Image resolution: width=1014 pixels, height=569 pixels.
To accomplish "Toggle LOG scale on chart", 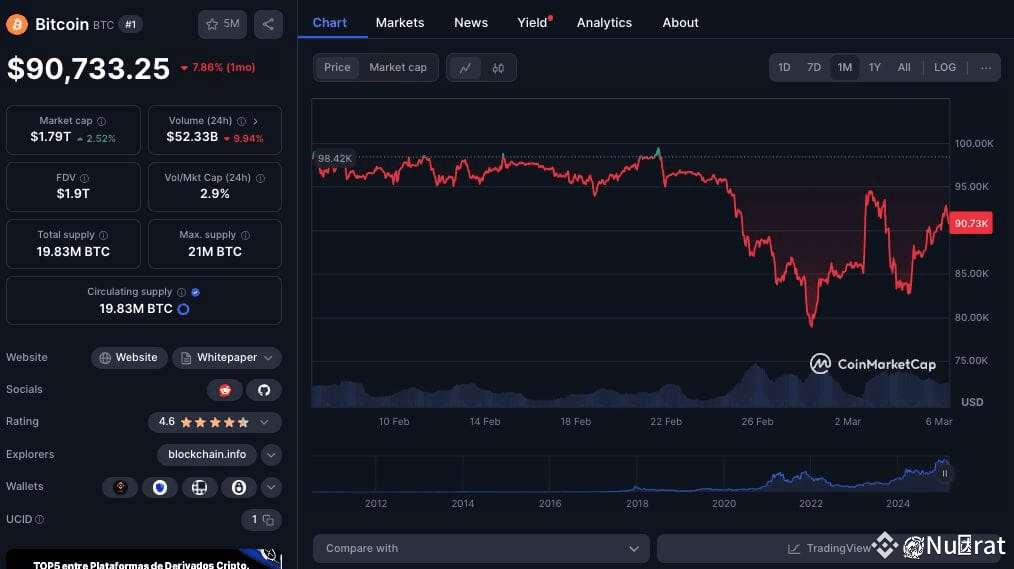I will [945, 67].
